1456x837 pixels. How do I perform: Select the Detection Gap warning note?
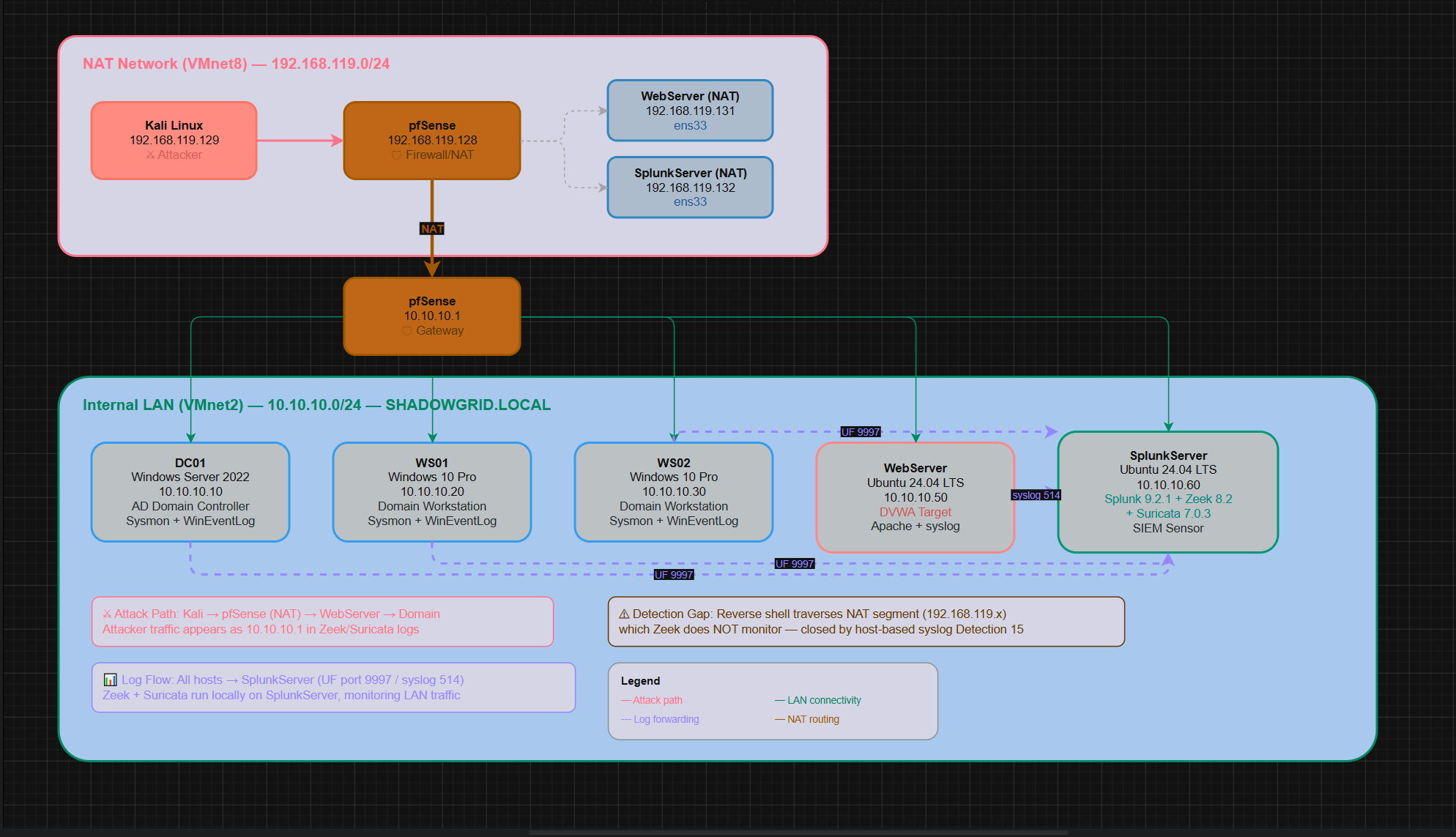click(x=866, y=622)
